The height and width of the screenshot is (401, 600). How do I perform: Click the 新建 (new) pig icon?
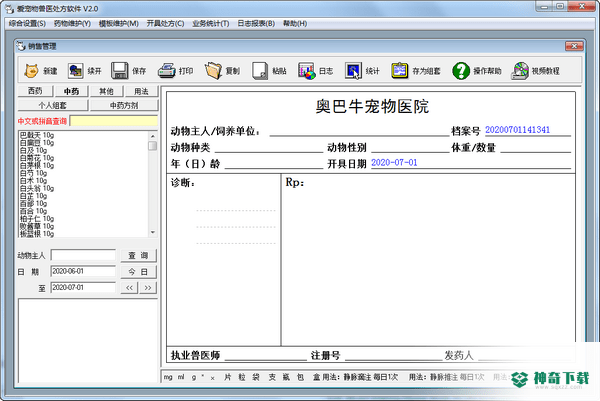pos(31,71)
